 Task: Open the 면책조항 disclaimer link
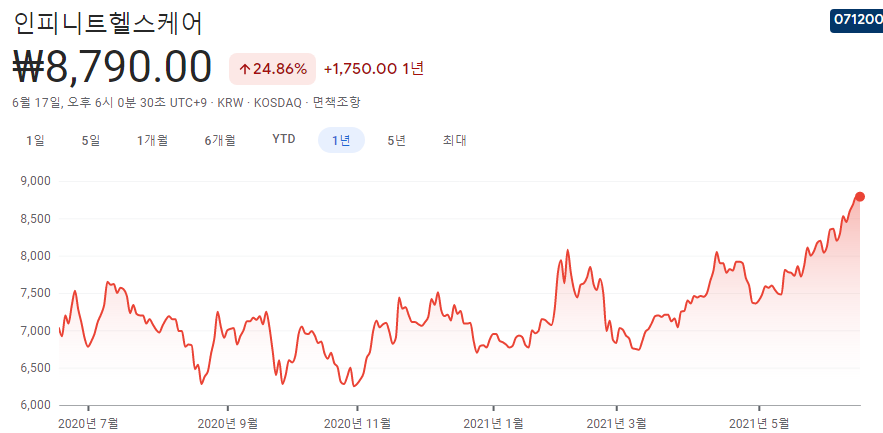point(337,102)
